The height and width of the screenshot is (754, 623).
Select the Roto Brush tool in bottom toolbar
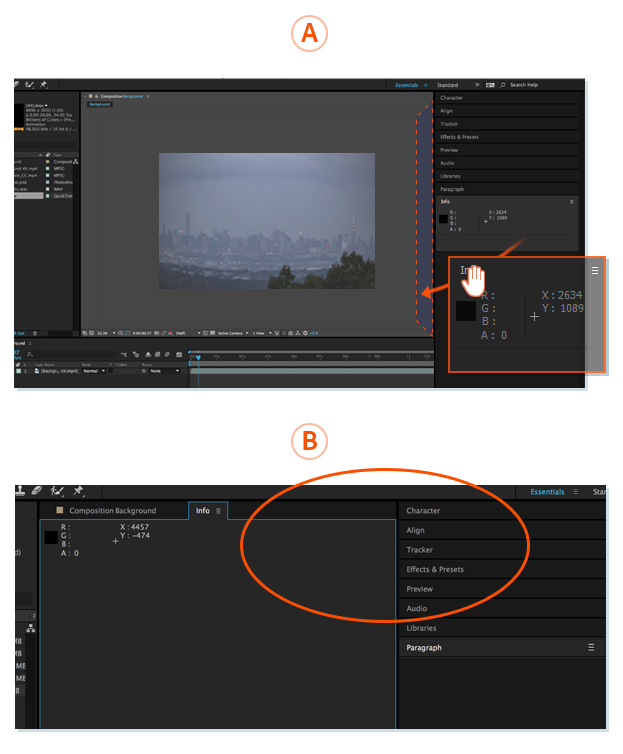click(x=57, y=491)
